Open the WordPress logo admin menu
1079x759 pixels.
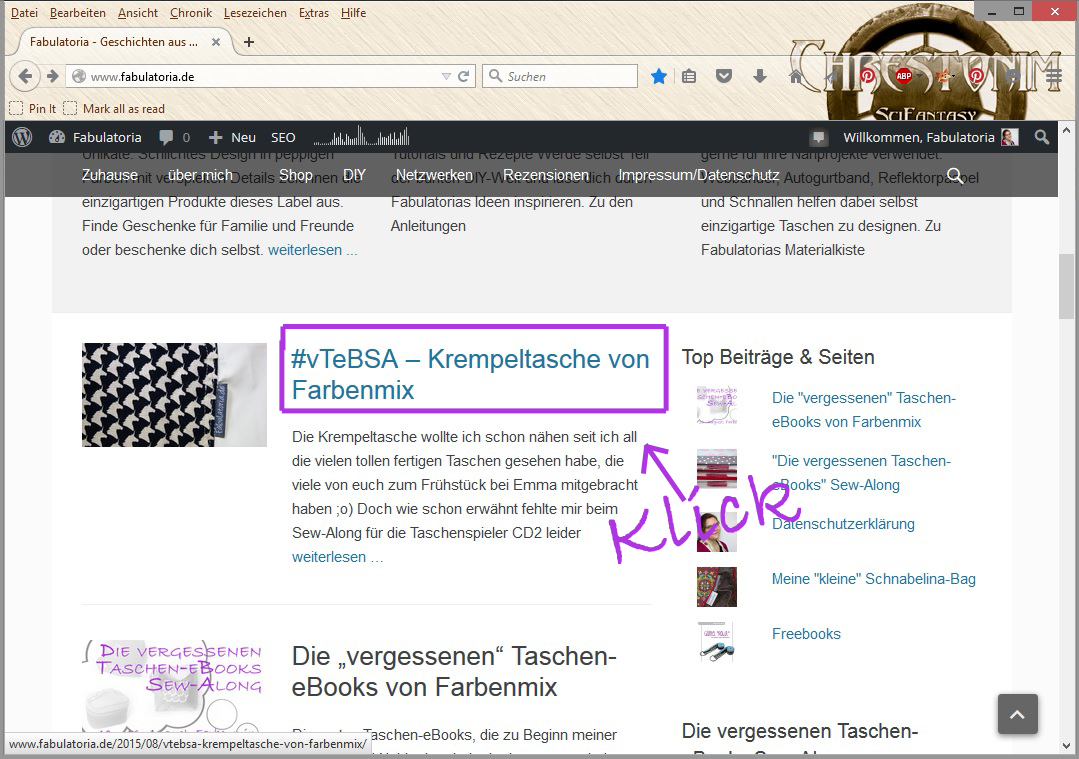[22, 137]
